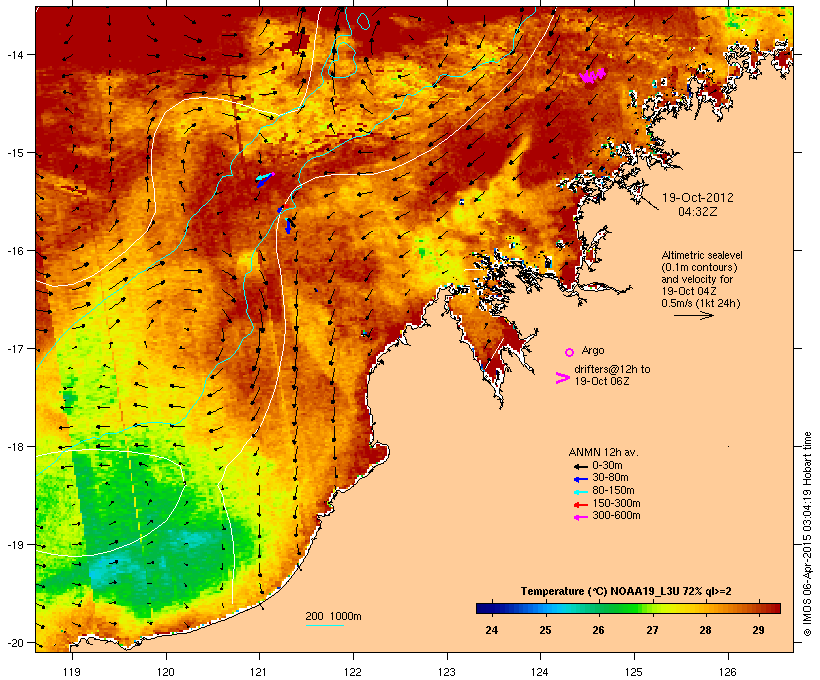Click the color bar tick label 28
Image resolution: width=820 pixels, height=680 pixels.
(x=705, y=630)
